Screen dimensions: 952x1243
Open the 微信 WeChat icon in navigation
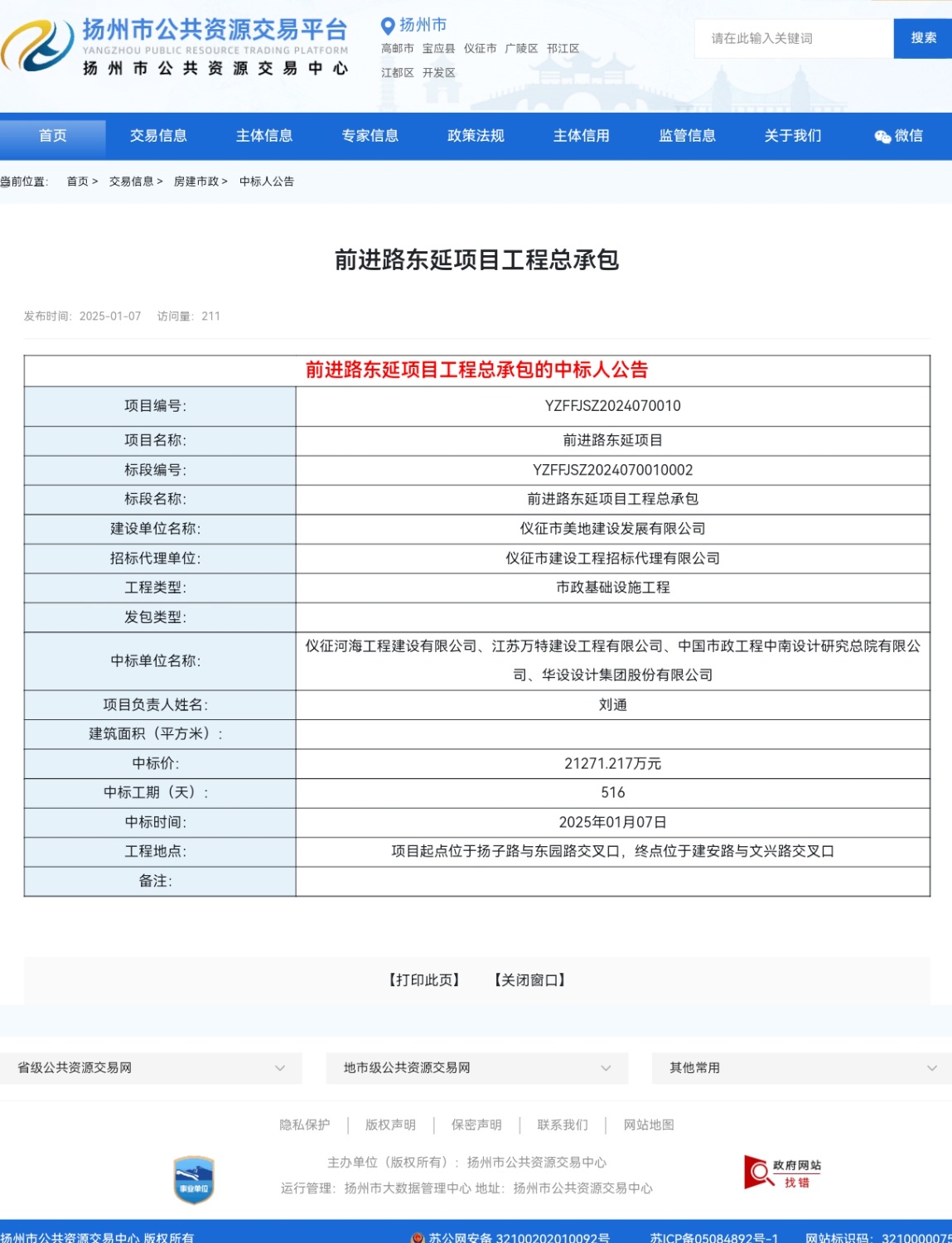[x=882, y=136]
